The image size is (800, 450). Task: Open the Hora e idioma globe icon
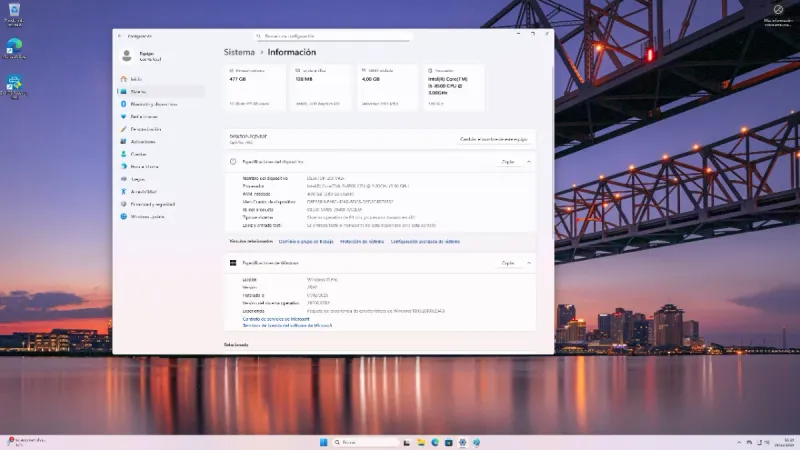123,166
